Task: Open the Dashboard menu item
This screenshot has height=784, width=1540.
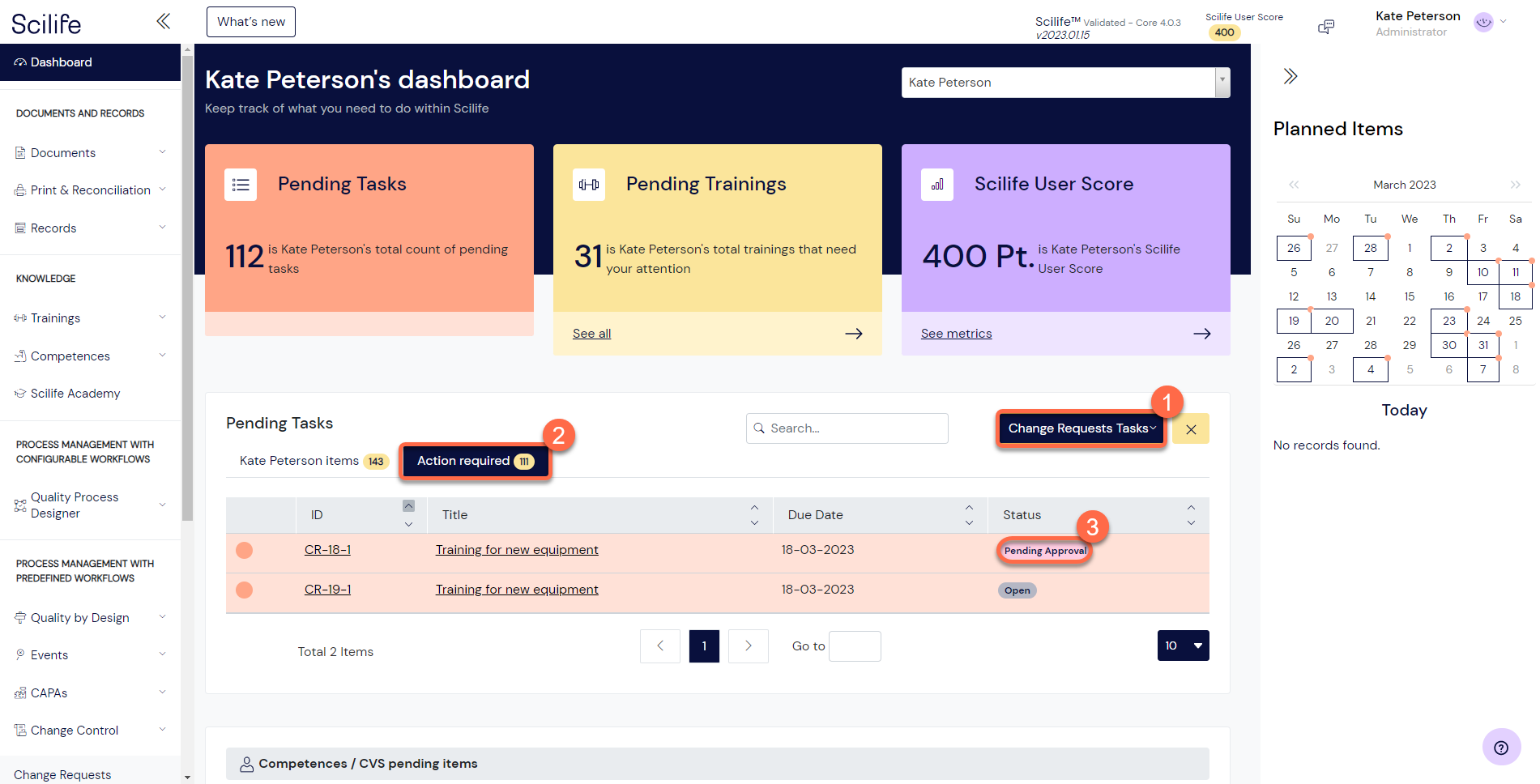Action: (x=90, y=62)
